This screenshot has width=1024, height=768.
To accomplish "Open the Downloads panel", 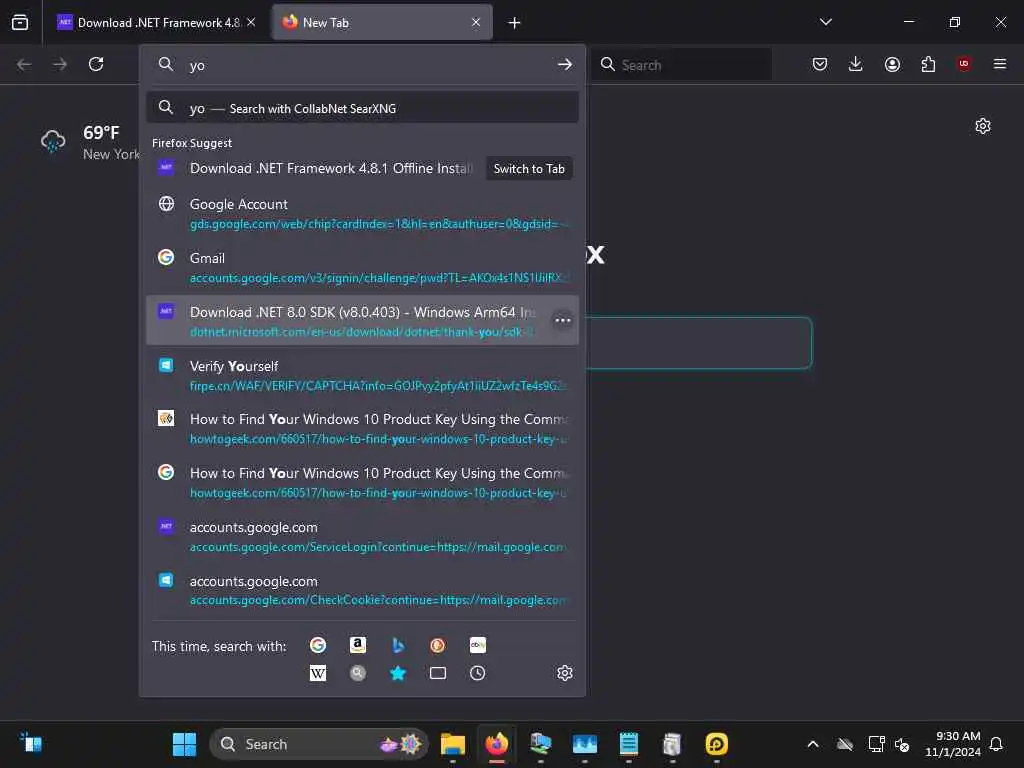I will 856,64.
